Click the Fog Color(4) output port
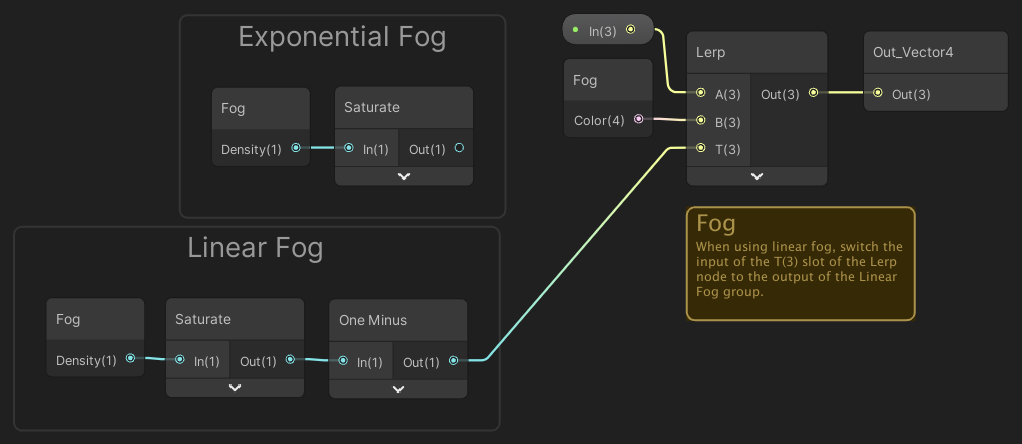The width and height of the screenshot is (1022, 444). (639, 120)
